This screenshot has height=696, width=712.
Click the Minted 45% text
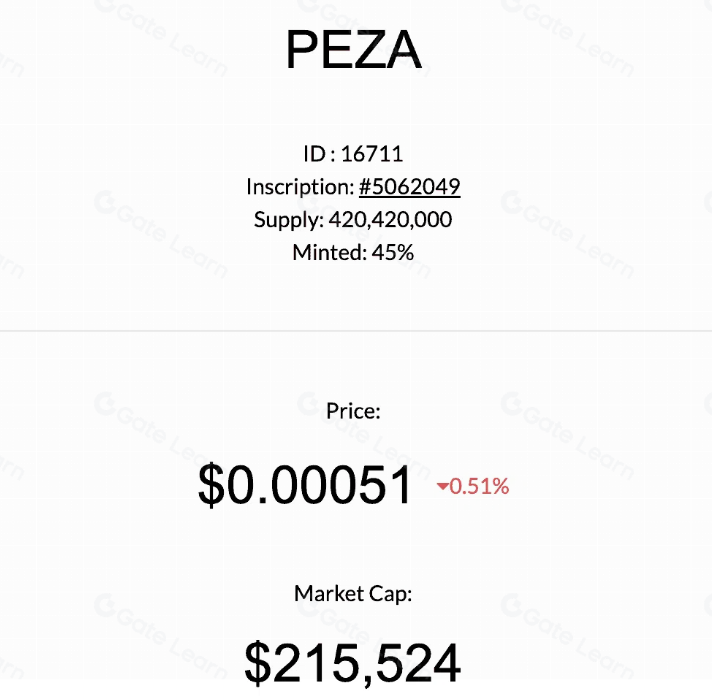[353, 252]
